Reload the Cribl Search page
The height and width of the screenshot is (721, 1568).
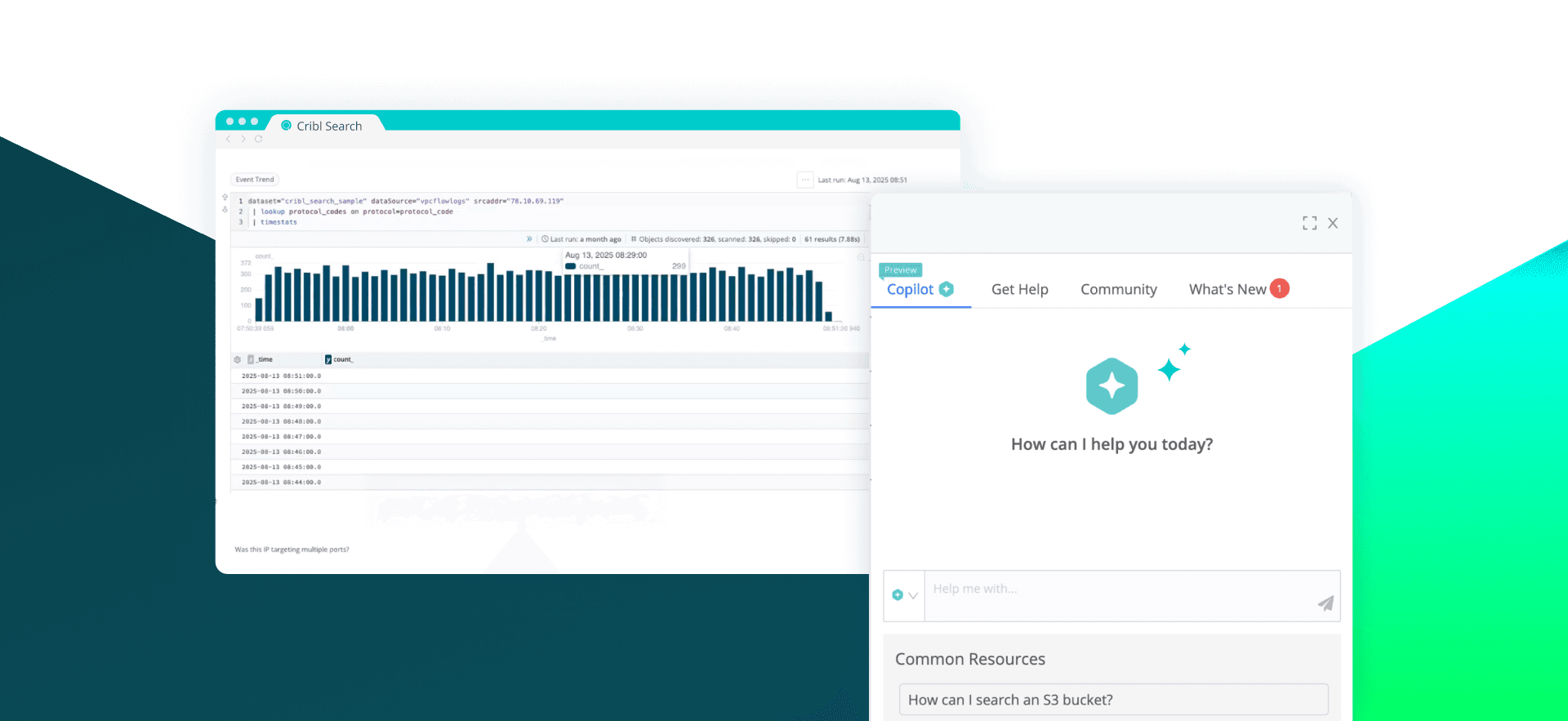click(258, 139)
